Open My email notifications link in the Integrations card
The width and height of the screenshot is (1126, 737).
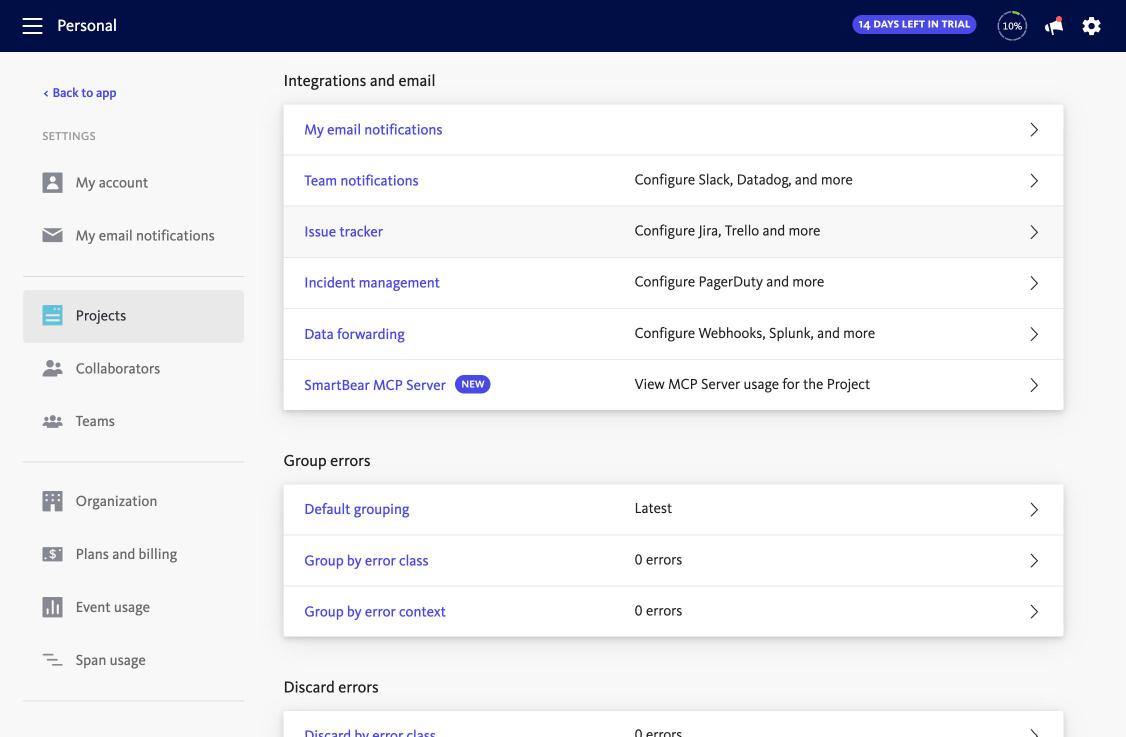click(x=373, y=130)
